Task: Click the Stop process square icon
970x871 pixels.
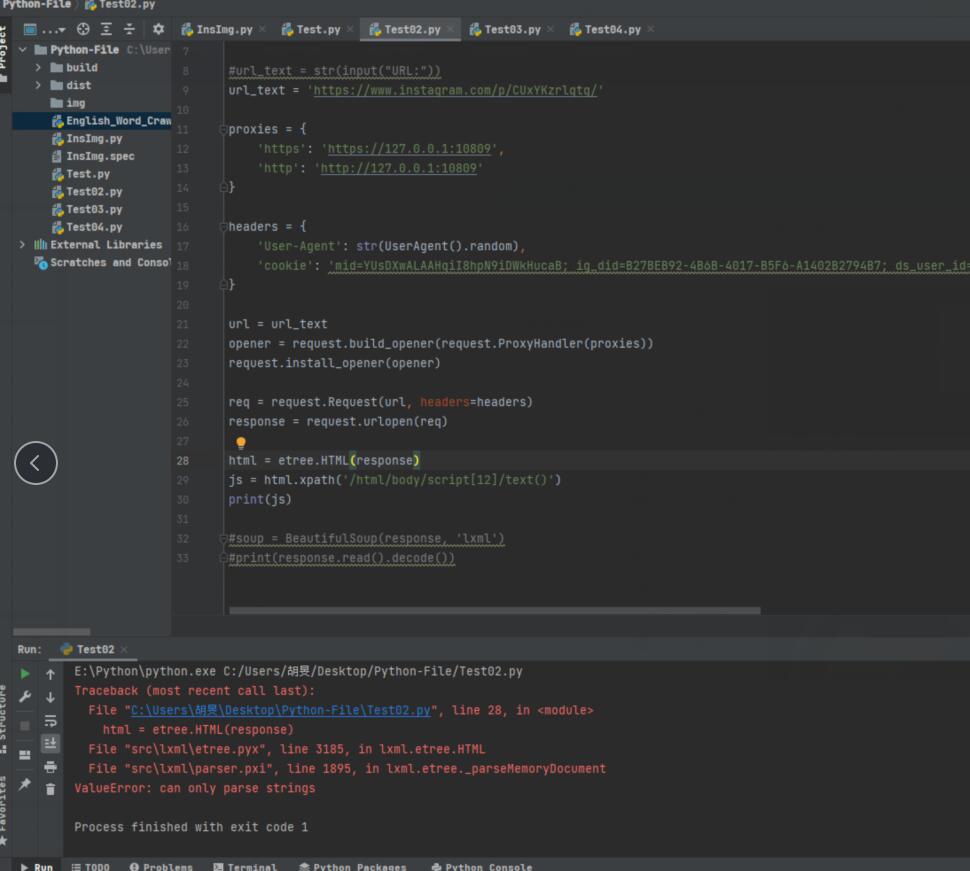Action: point(25,725)
